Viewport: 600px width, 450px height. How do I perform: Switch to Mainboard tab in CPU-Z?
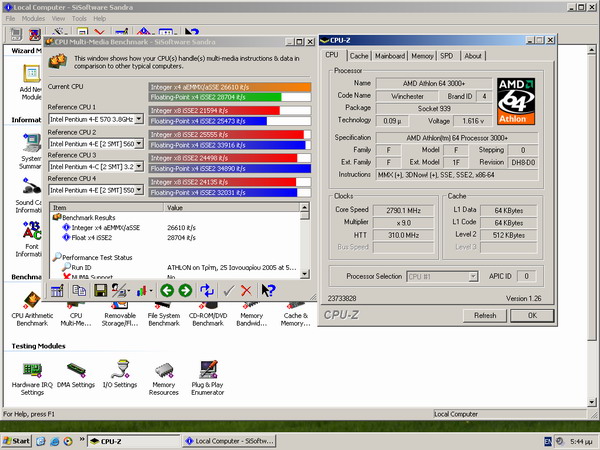click(390, 56)
